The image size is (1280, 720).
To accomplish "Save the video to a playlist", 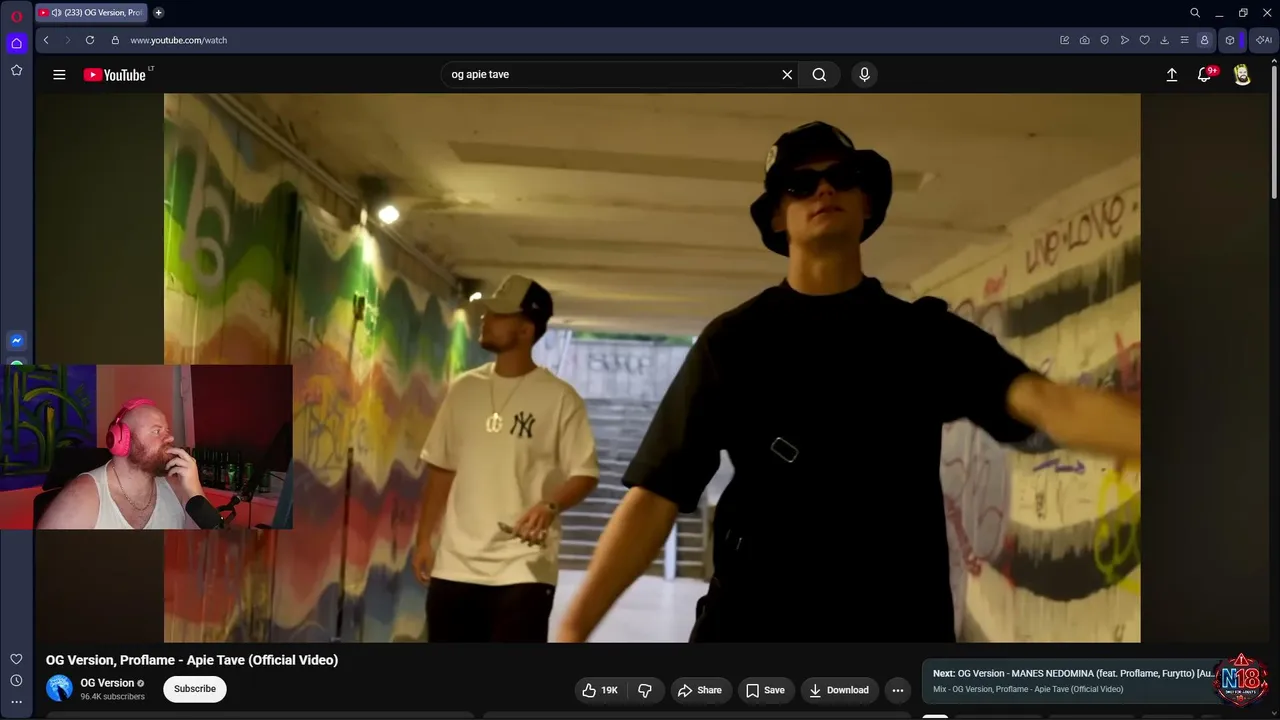I will coord(765,690).
